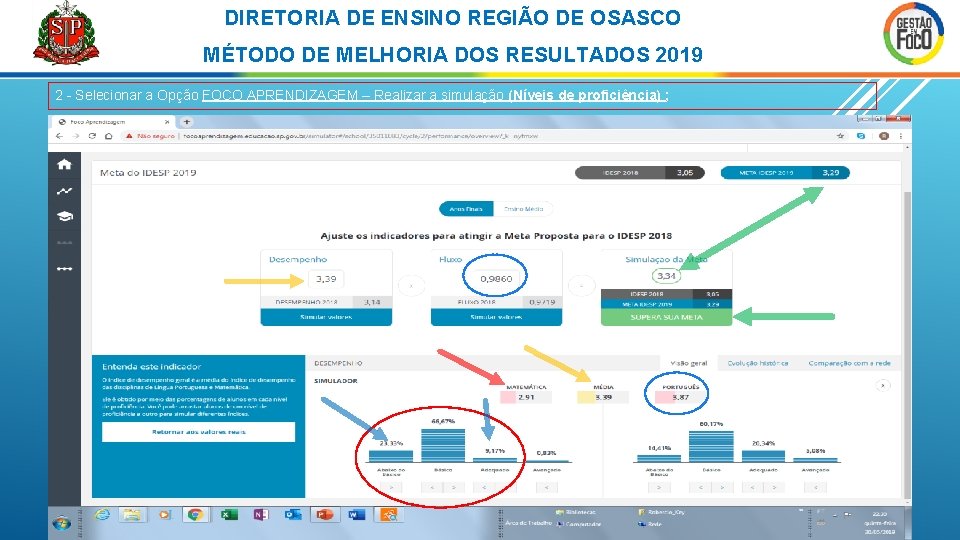Open the graduation cap icon in the sidebar
This screenshot has width=960, height=540.
(x=64, y=216)
